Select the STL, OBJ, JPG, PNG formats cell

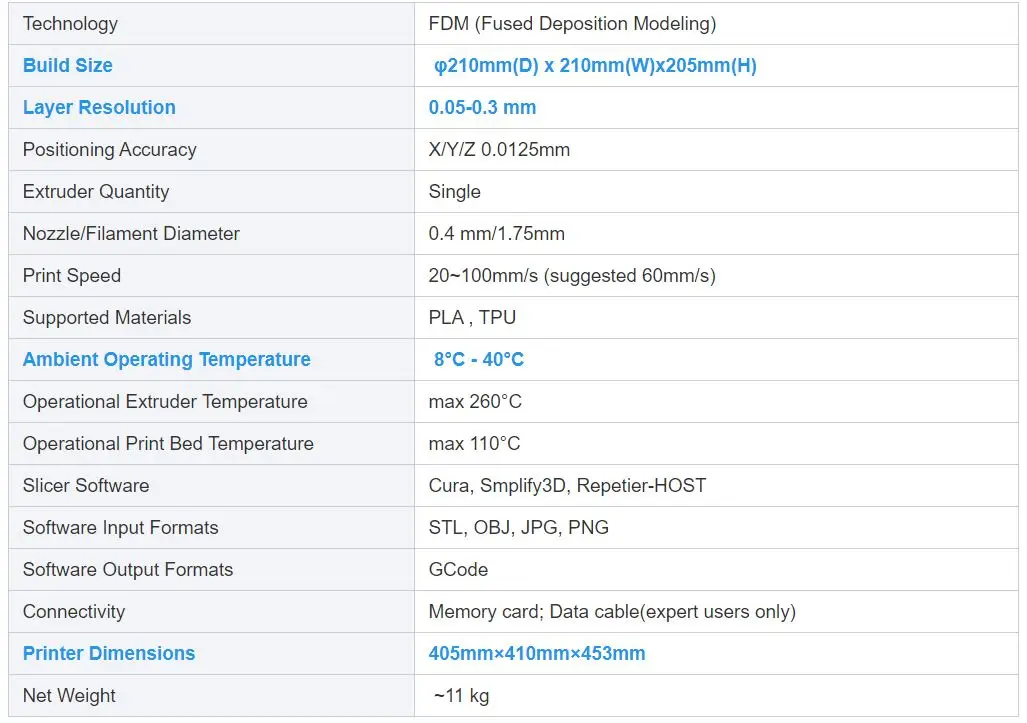click(519, 528)
